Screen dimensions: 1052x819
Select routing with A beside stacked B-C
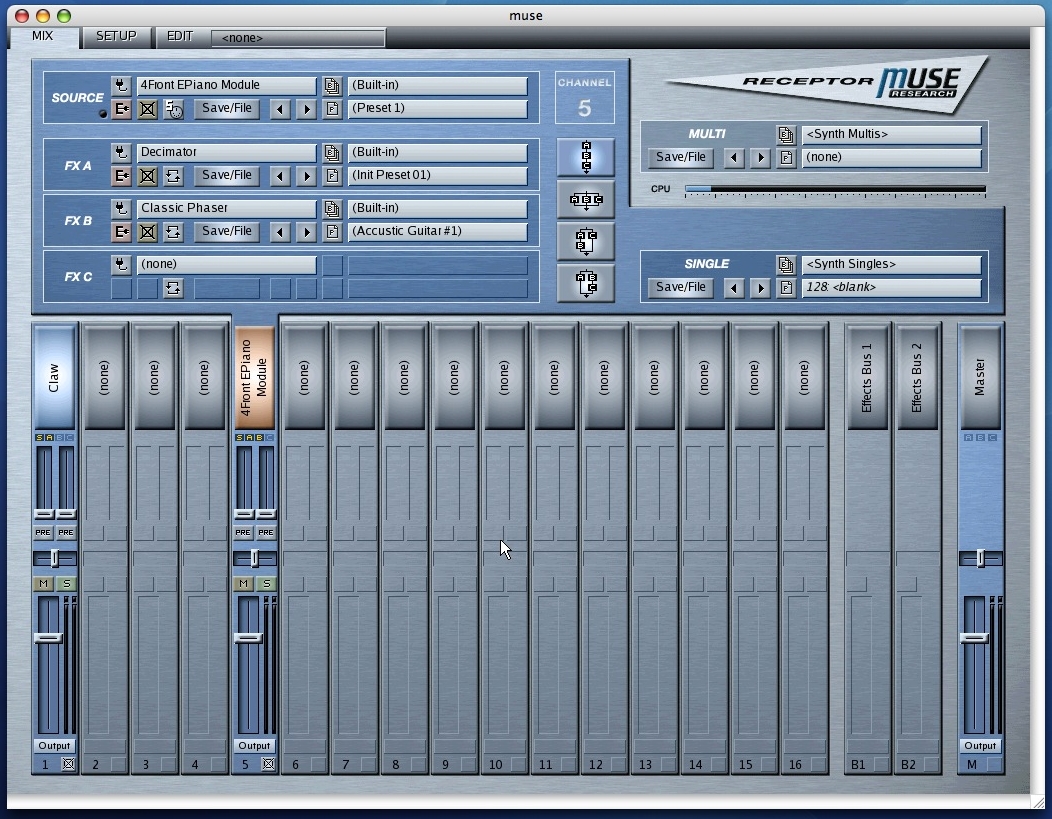586,282
